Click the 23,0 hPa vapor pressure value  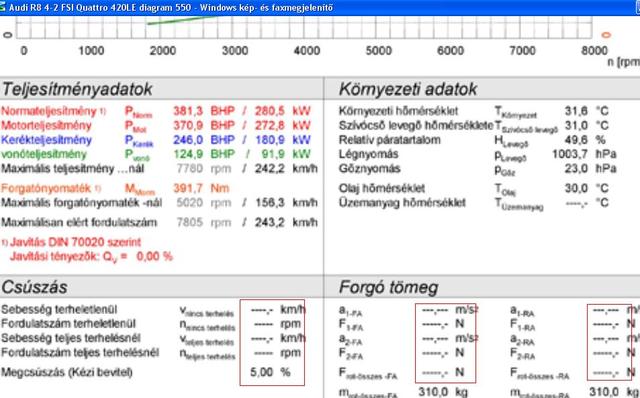(x=590, y=169)
